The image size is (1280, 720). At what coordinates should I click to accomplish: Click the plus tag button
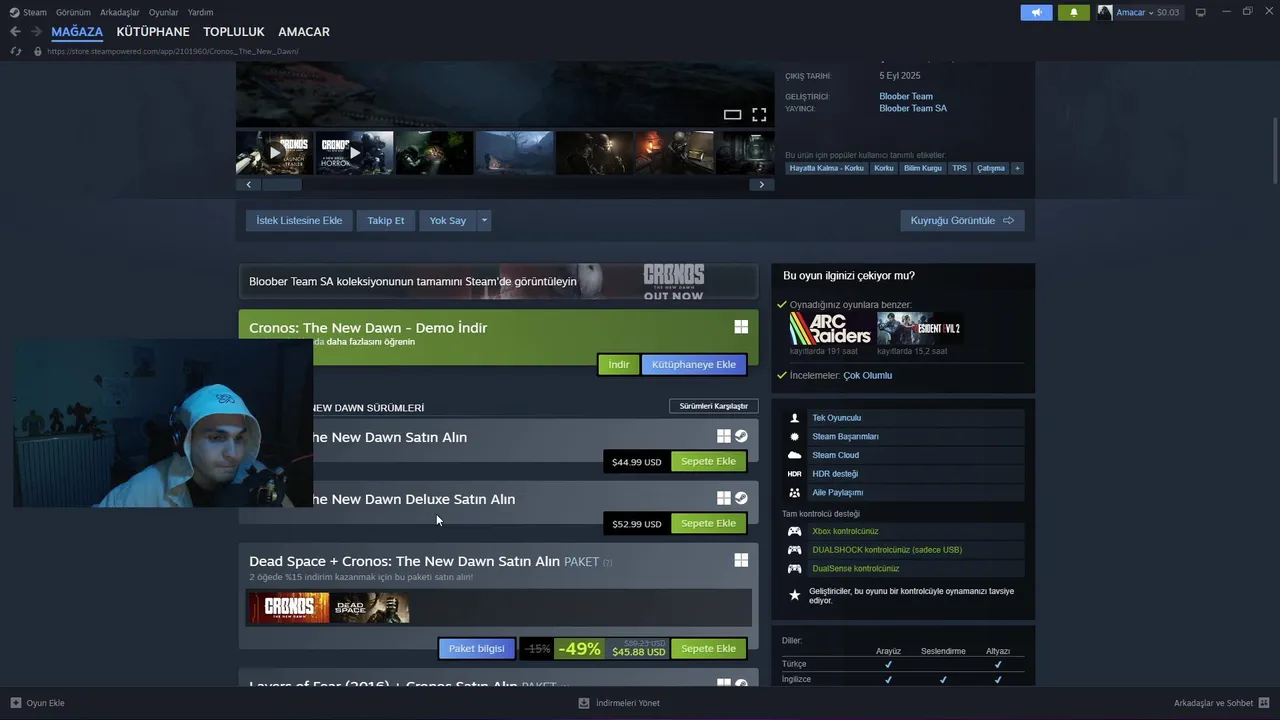tap(1017, 168)
